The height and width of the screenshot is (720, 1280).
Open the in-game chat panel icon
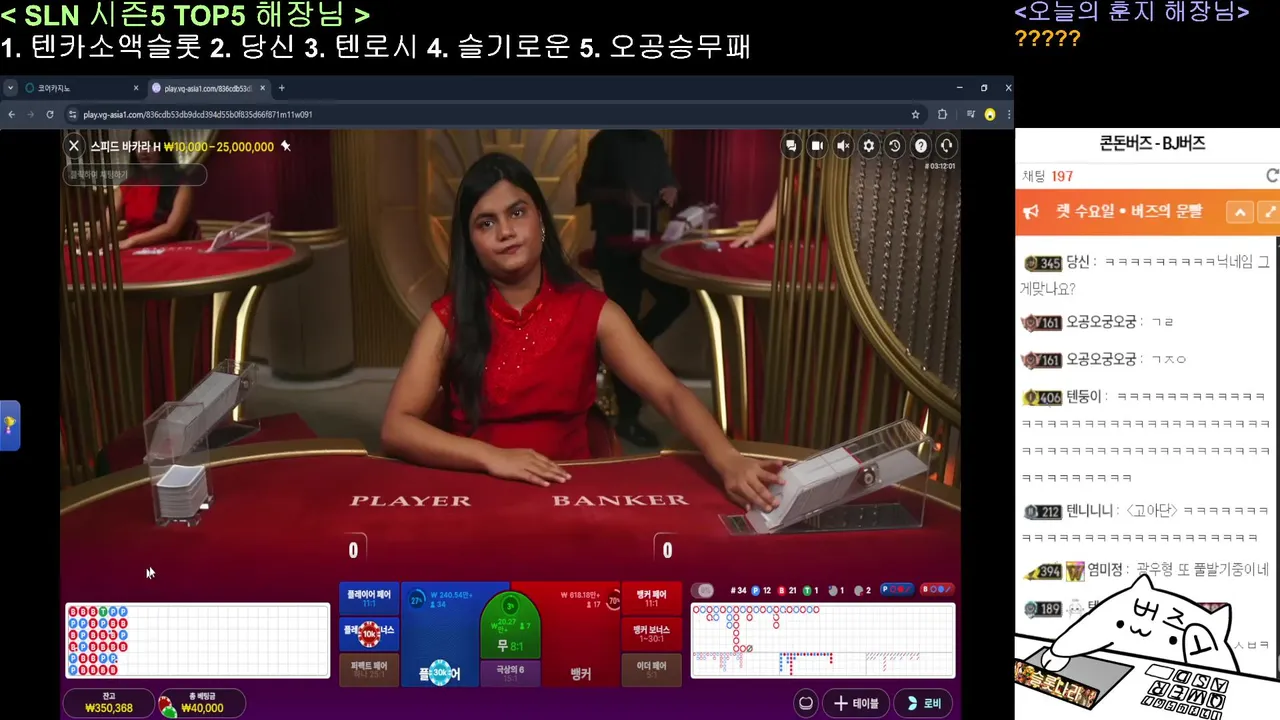[791, 146]
